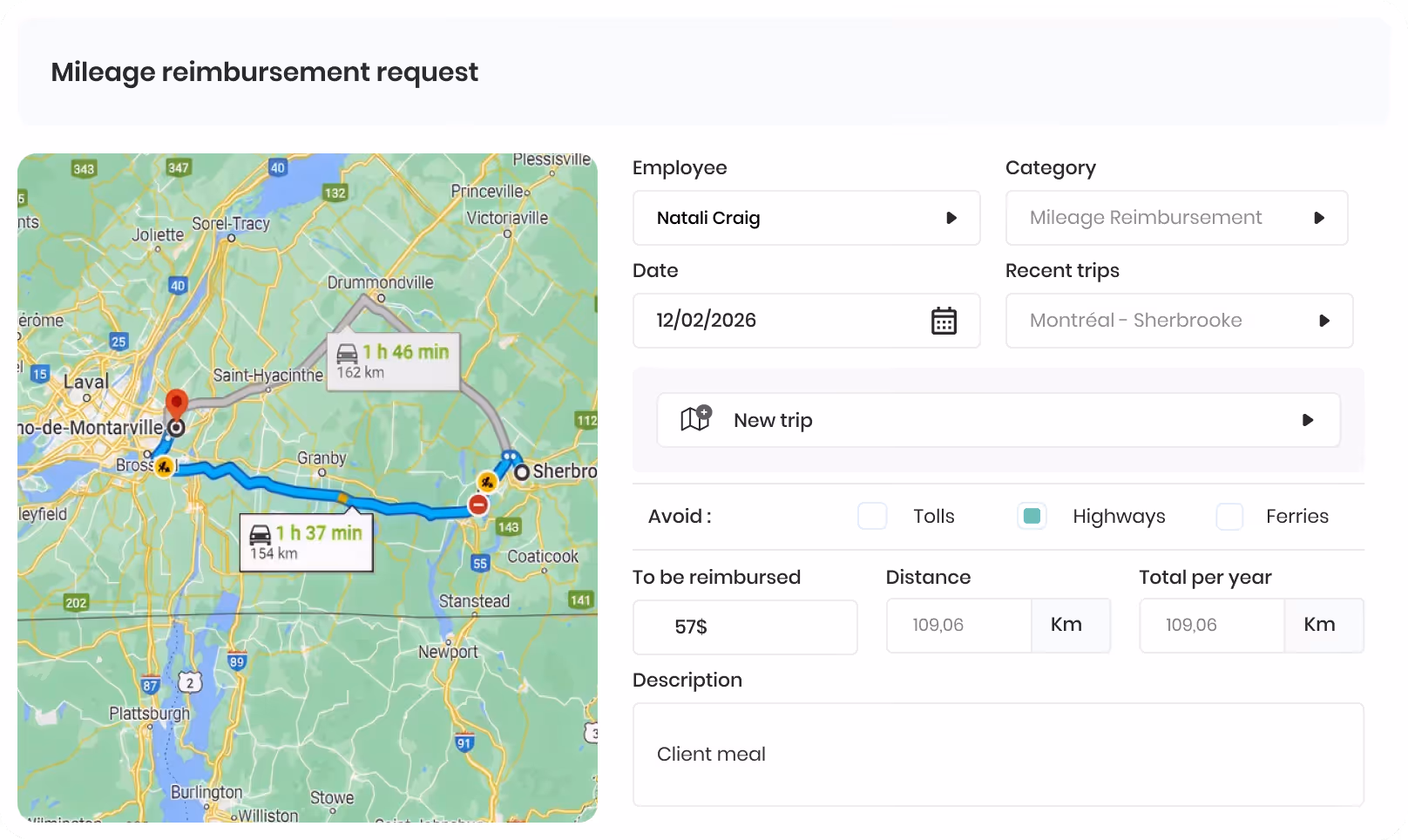Screen dimensions: 1408x840
Task: Click the Coaticook label on the map
Action: click(543, 557)
